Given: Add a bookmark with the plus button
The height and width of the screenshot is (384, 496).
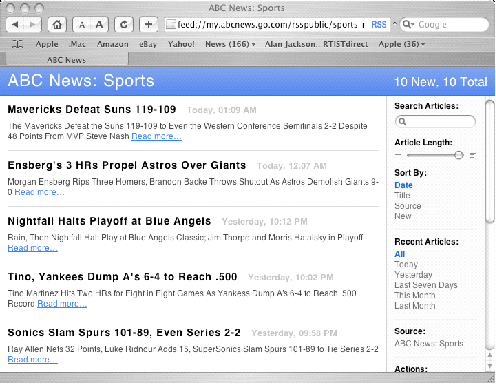Looking at the screenshot, I should coord(149,24).
